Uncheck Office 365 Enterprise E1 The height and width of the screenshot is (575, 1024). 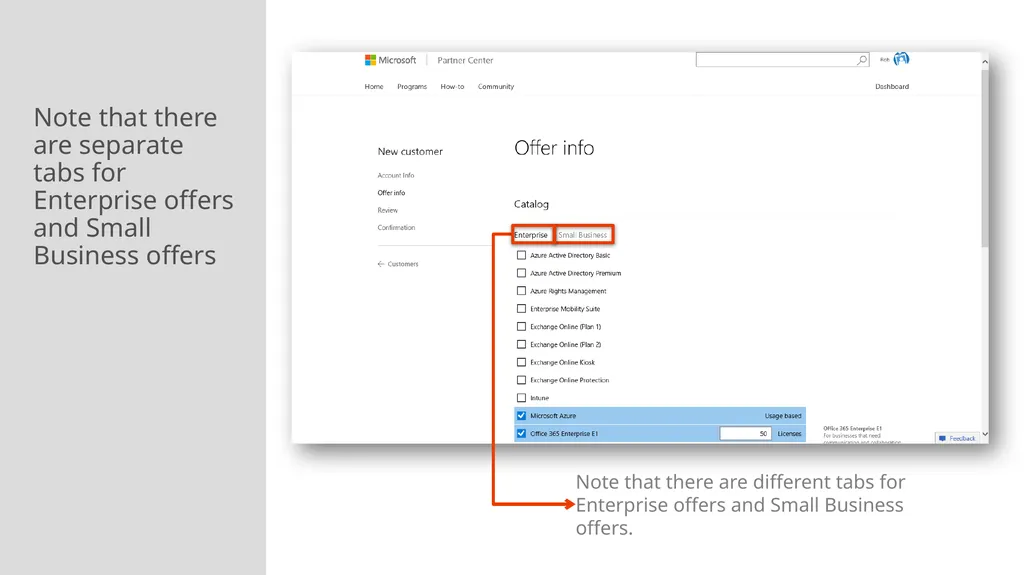[x=521, y=433]
